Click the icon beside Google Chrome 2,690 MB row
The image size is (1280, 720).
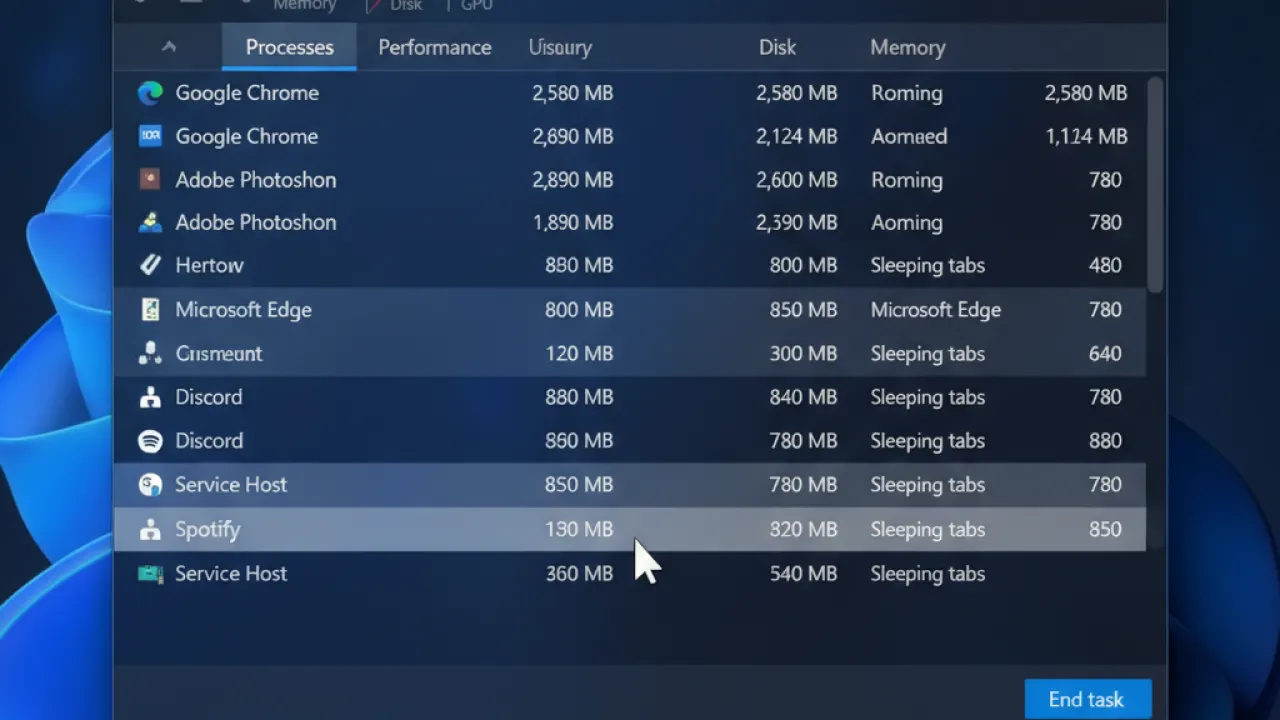[150, 136]
